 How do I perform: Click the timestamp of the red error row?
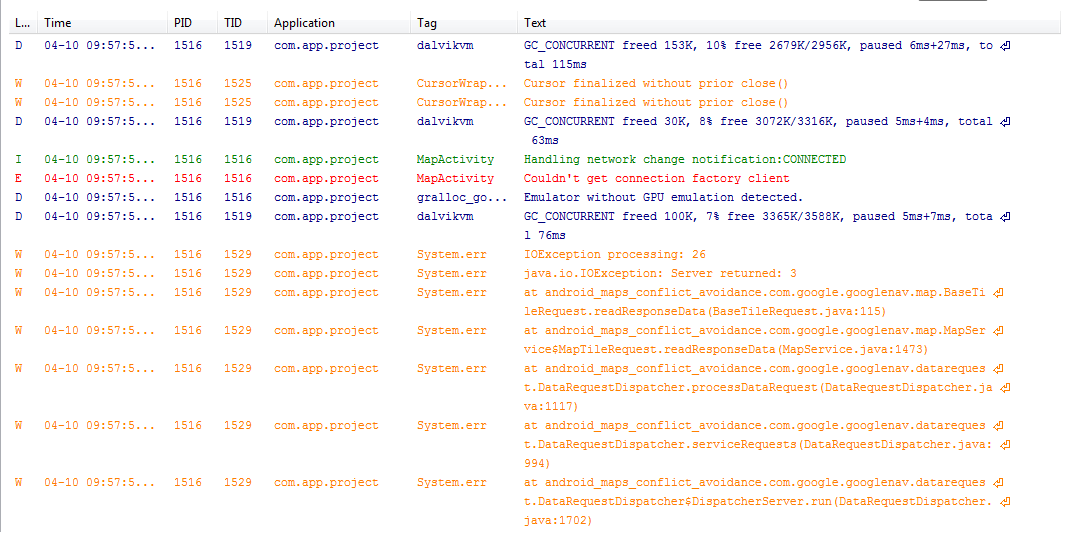point(99,178)
